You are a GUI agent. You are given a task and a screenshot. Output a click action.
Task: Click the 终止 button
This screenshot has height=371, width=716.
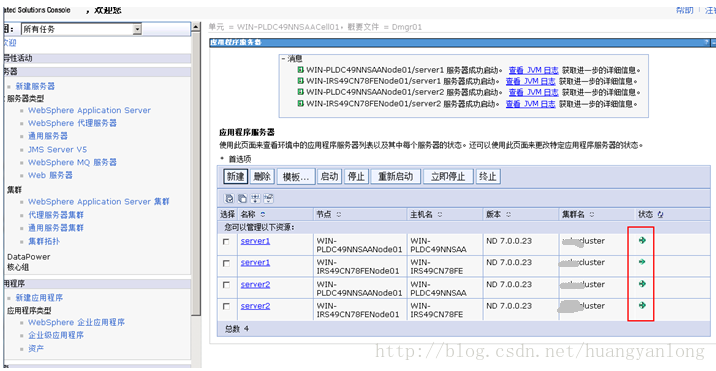(x=488, y=177)
